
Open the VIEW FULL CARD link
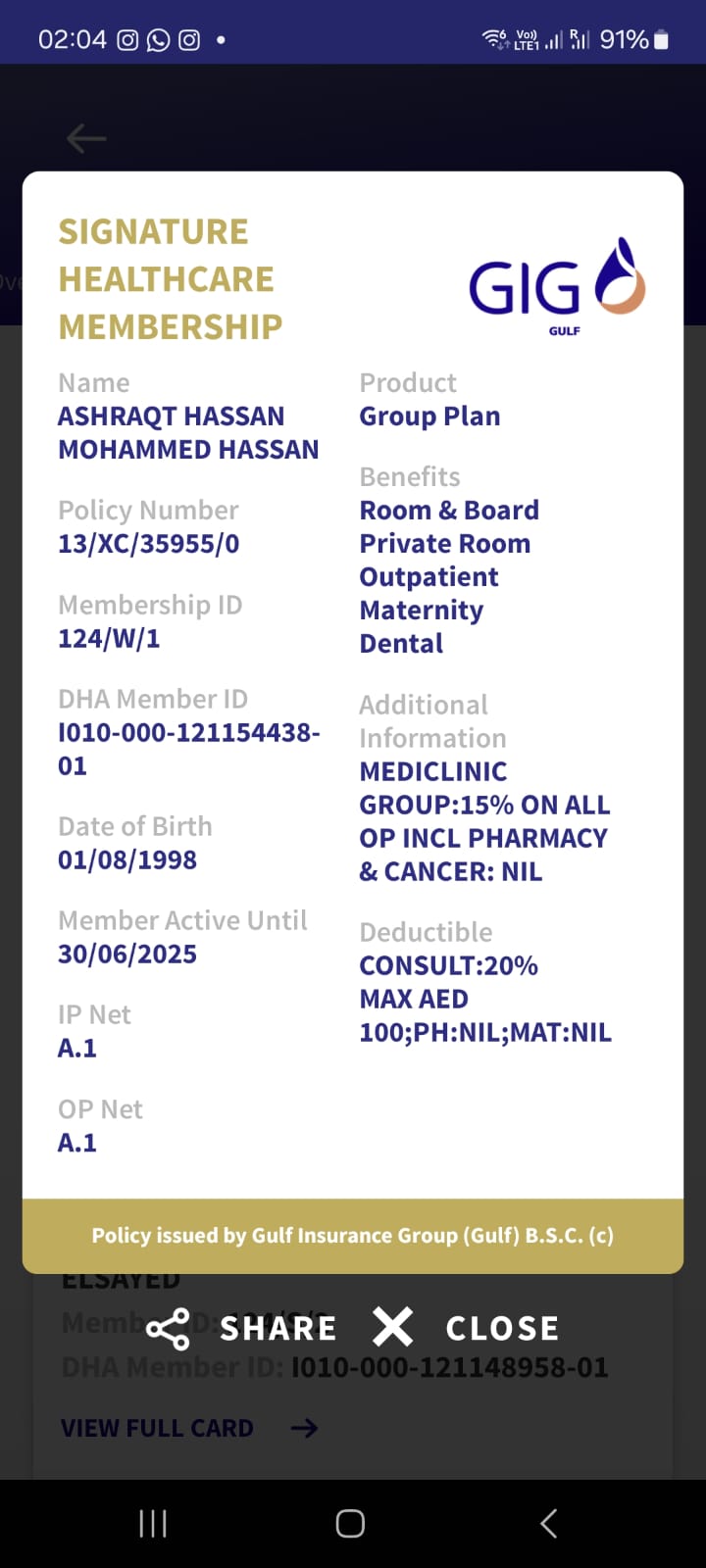tap(157, 1429)
